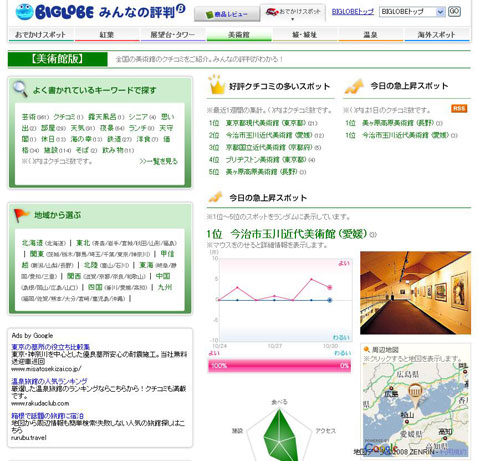Click the gold crown ranking icon
Viewport: 480px width, 461px height.
(x=216, y=85)
